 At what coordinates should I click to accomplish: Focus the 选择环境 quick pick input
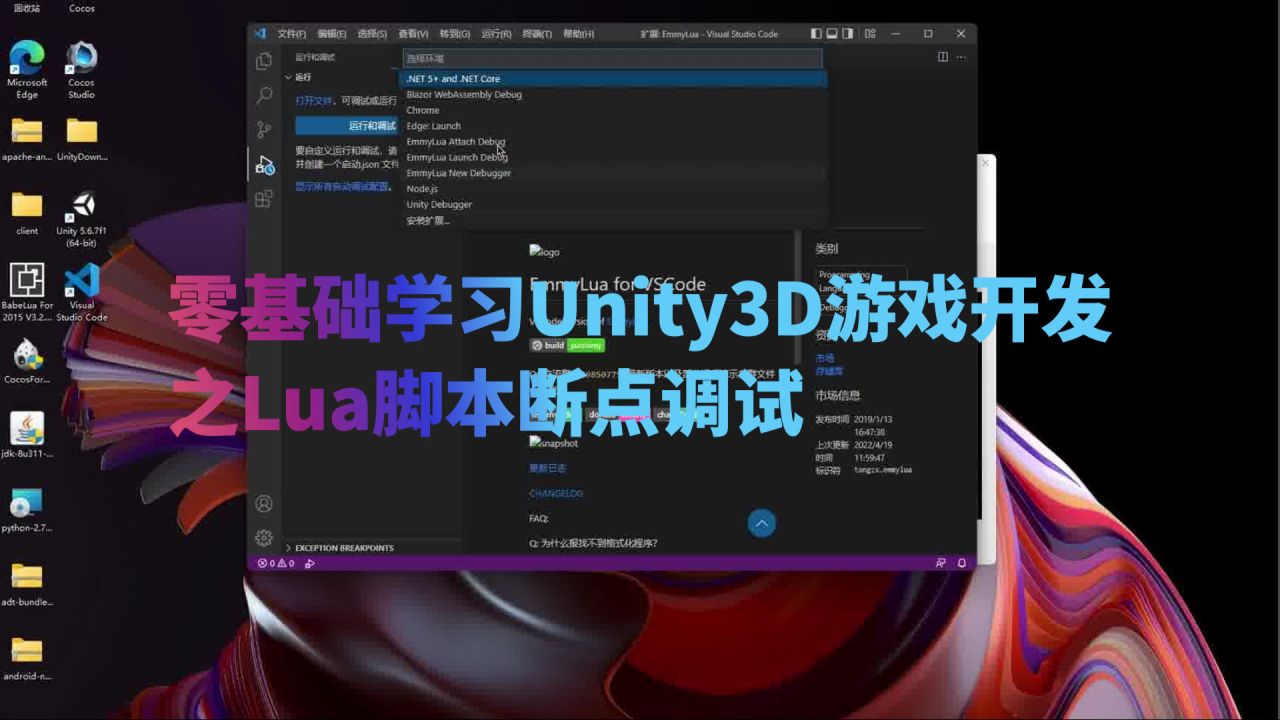(x=612, y=58)
